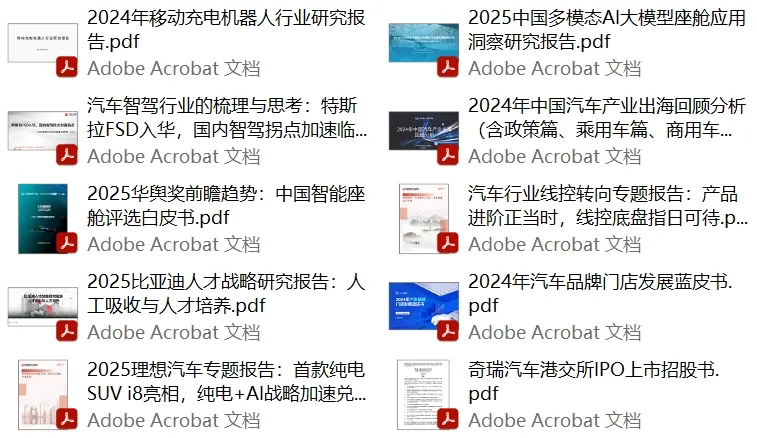757x438 pixels.
Task: Click the Acrobat badge on 奇瑞汽车港交所IPO上市招股书
Action: (448, 419)
